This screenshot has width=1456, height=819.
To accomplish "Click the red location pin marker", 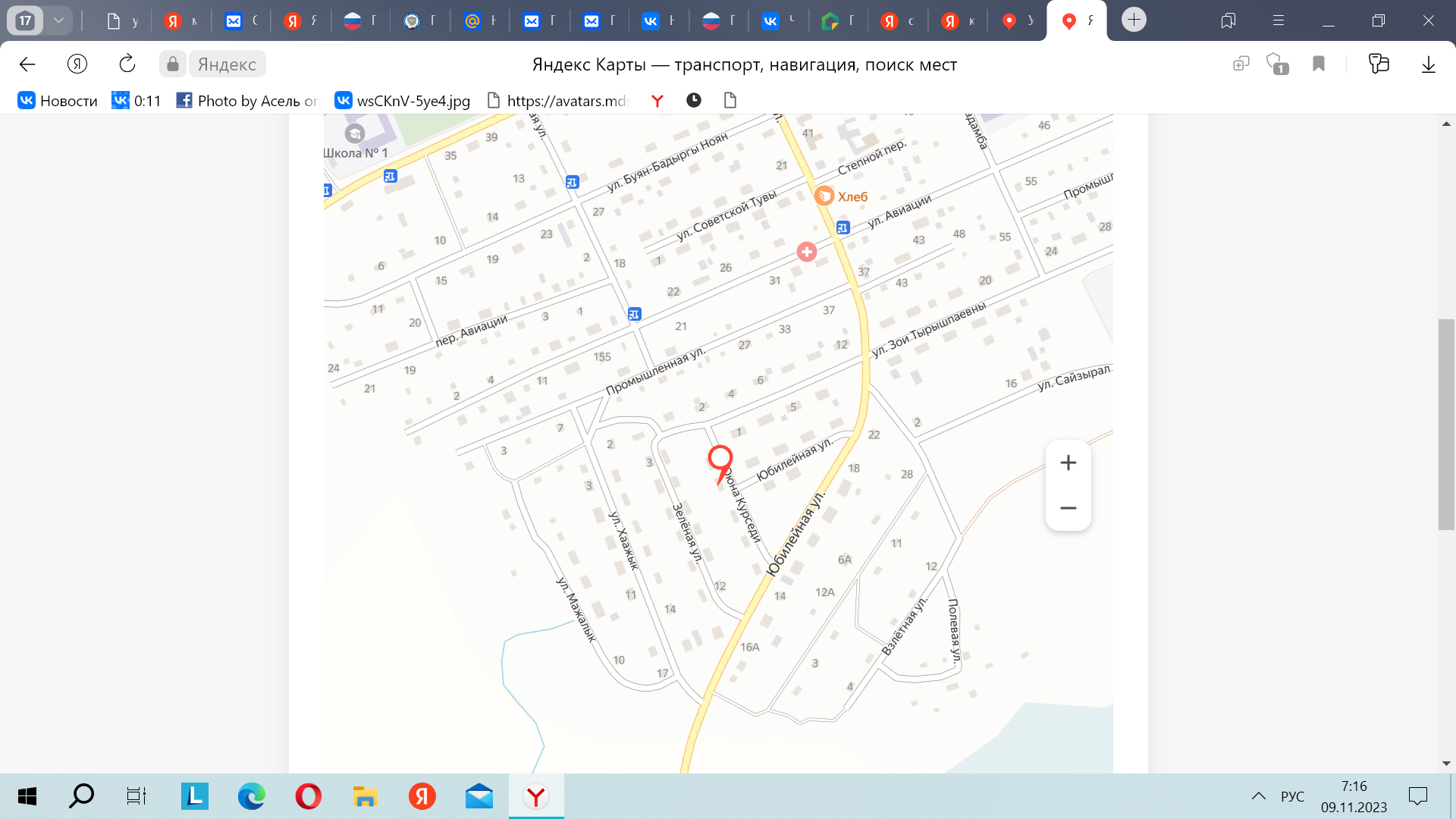I will 720,459.
